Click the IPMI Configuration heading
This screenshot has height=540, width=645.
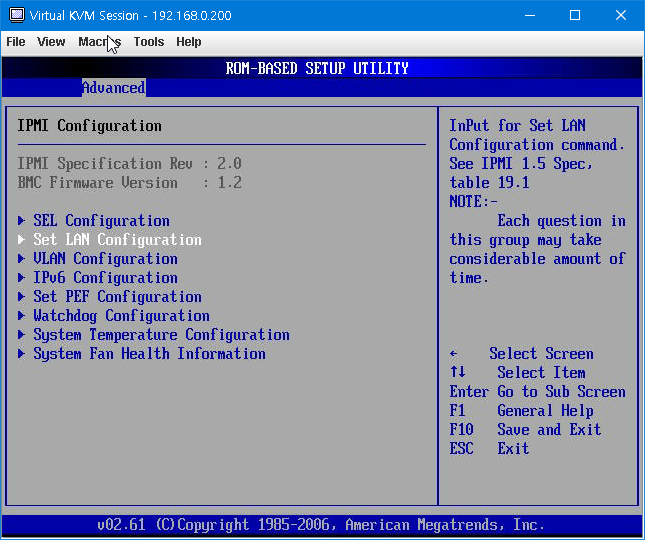(89, 126)
